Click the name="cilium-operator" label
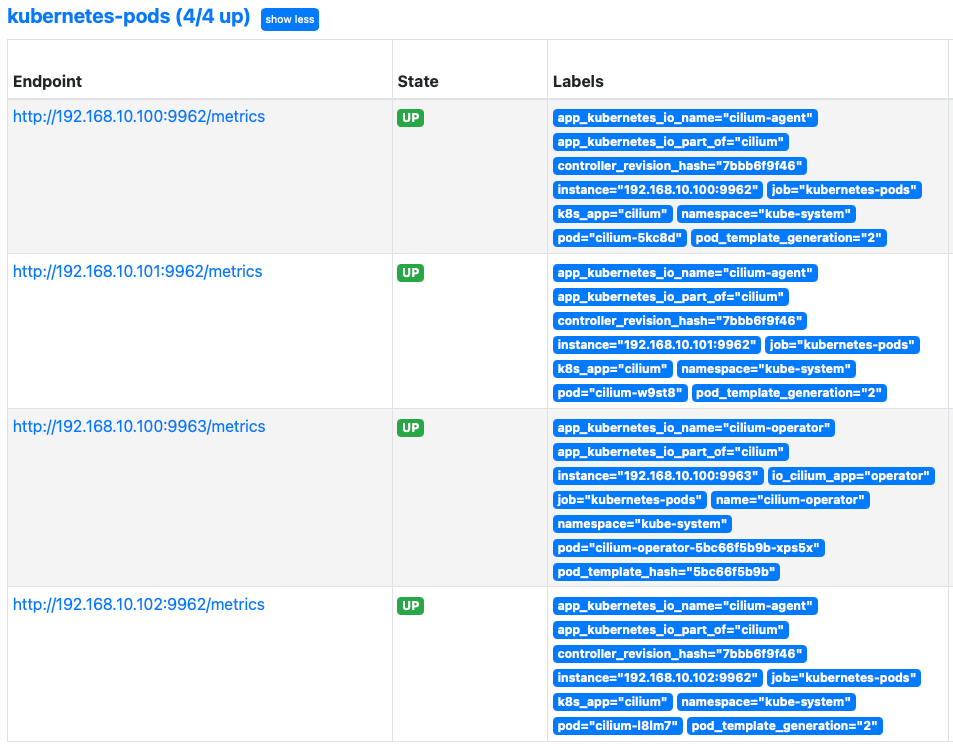953x752 pixels. tap(790, 500)
